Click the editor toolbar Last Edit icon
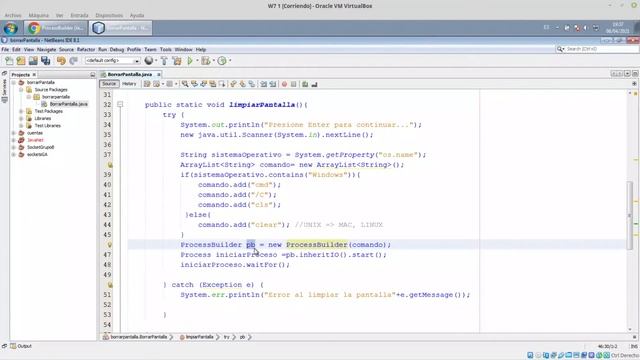Image resolution: width=640 pixels, height=360 pixels. tap(147, 84)
